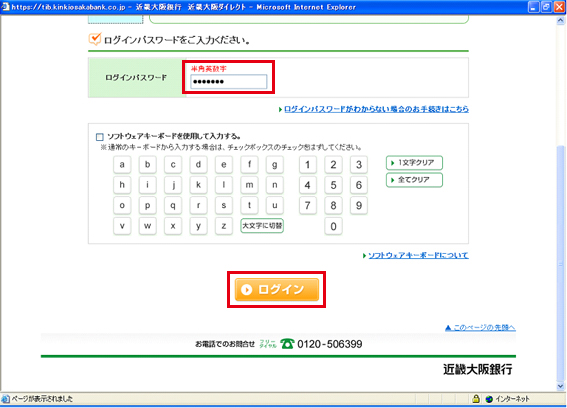Tap the 'n' key on software keyboard

[x=275, y=185]
